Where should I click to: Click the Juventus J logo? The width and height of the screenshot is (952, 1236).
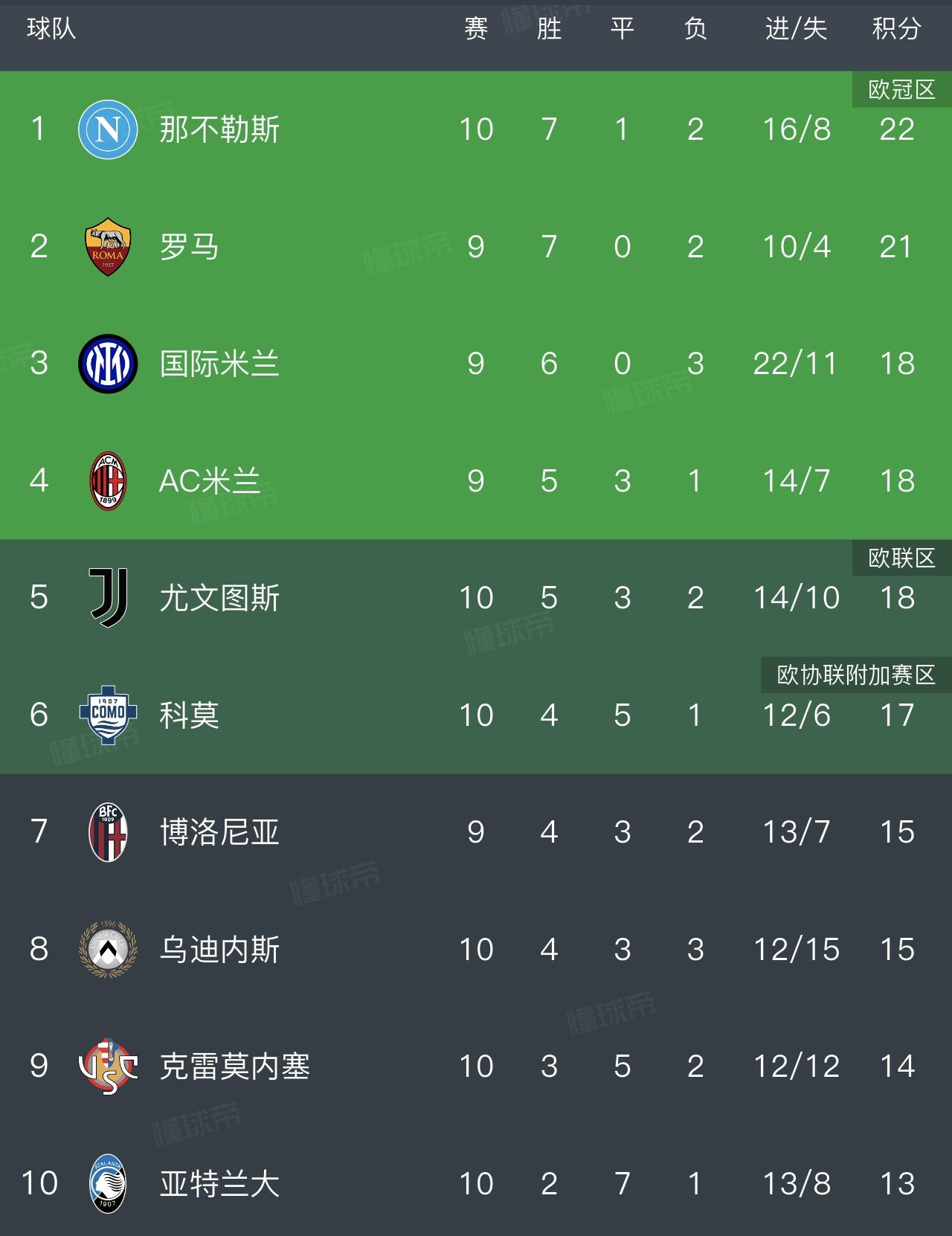click(x=108, y=598)
